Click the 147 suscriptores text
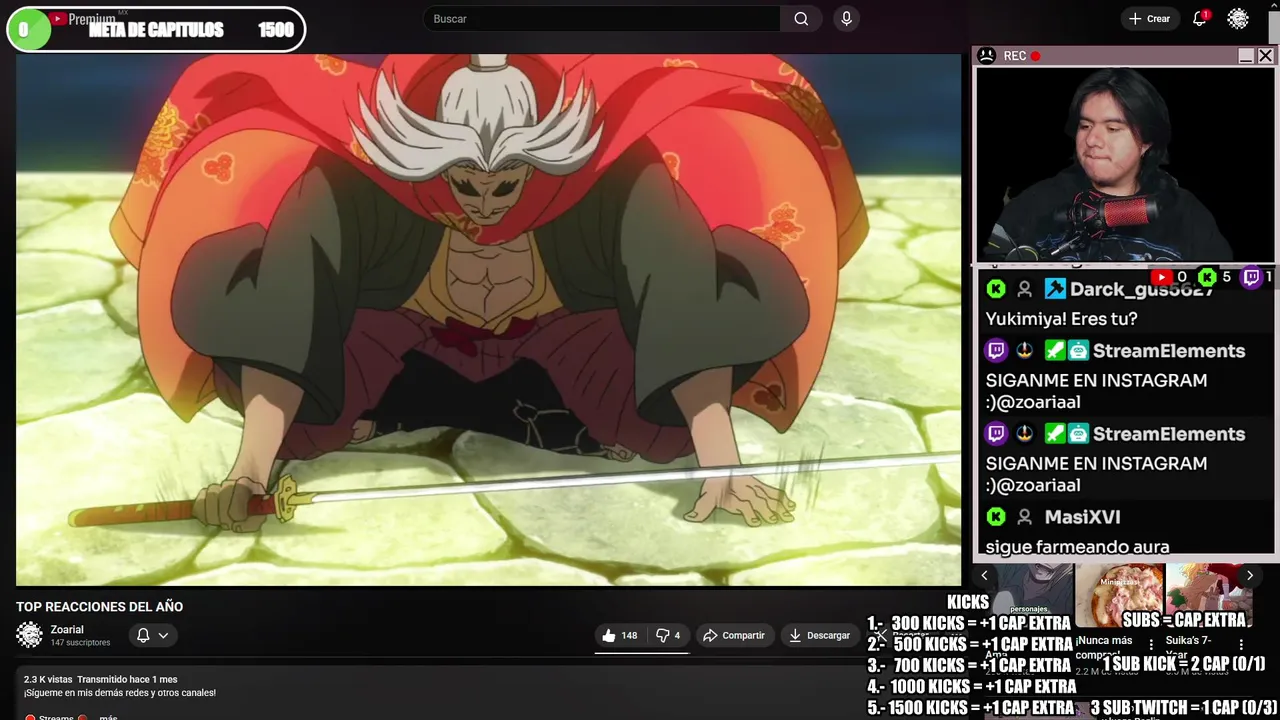 tap(80, 643)
